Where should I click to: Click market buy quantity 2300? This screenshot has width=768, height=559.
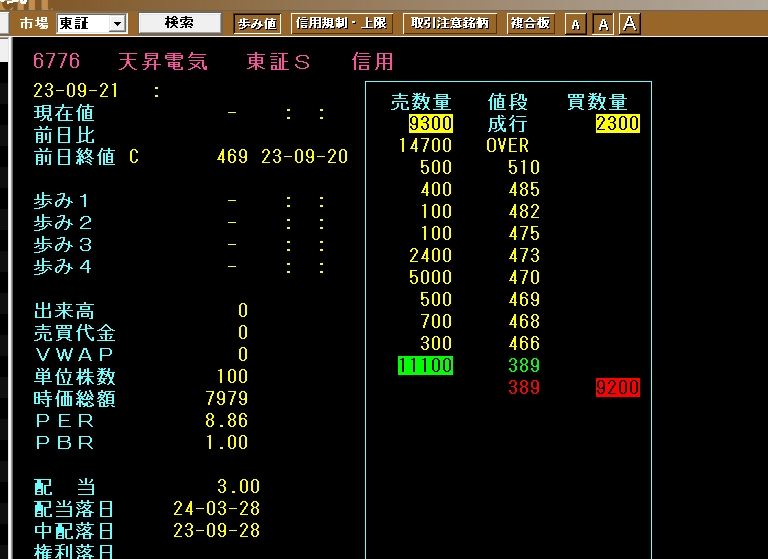618,123
